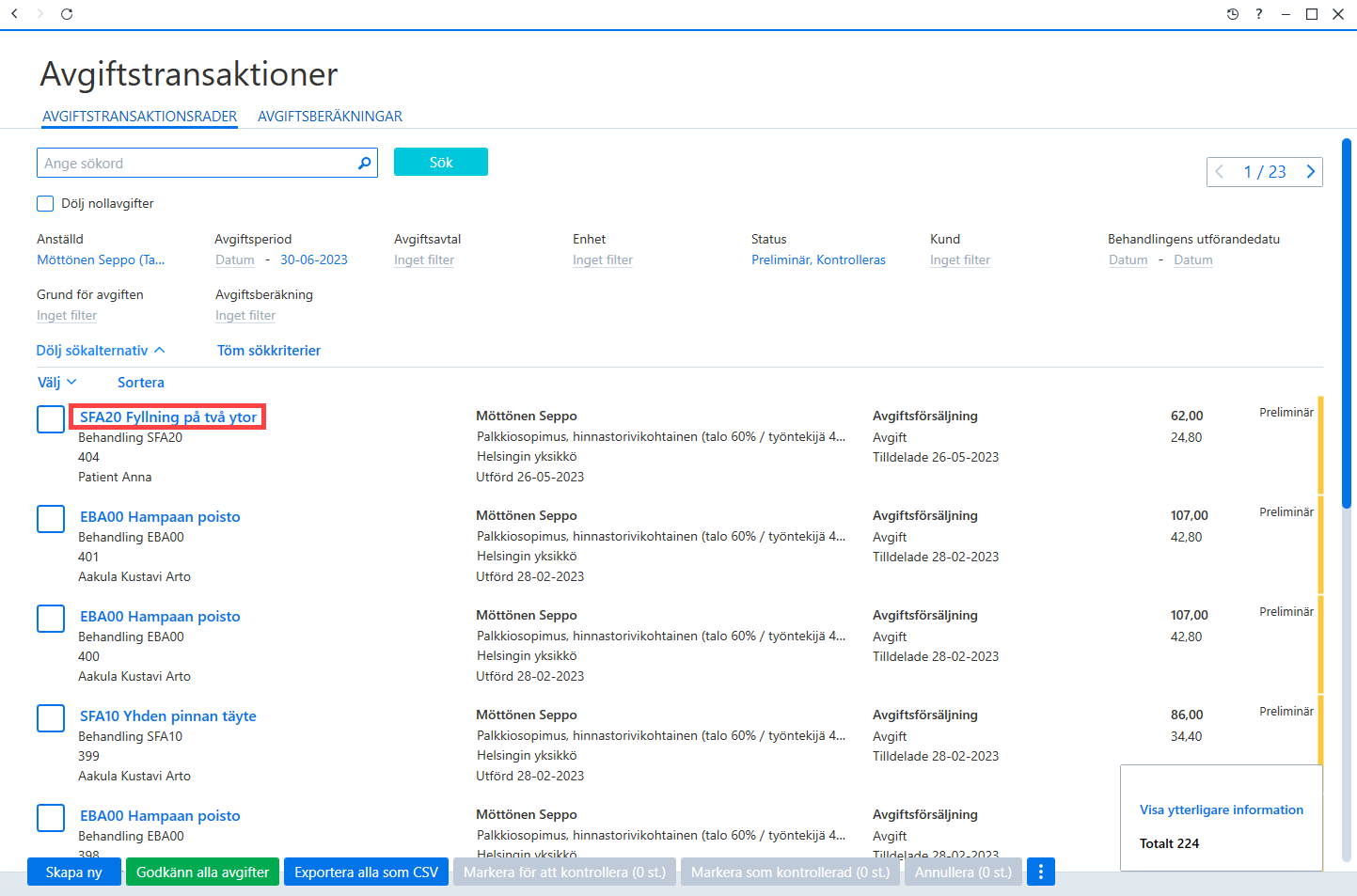The height and width of the screenshot is (896, 1357).
Task: Go back with the left arrow icon
Action: [14, 14]
